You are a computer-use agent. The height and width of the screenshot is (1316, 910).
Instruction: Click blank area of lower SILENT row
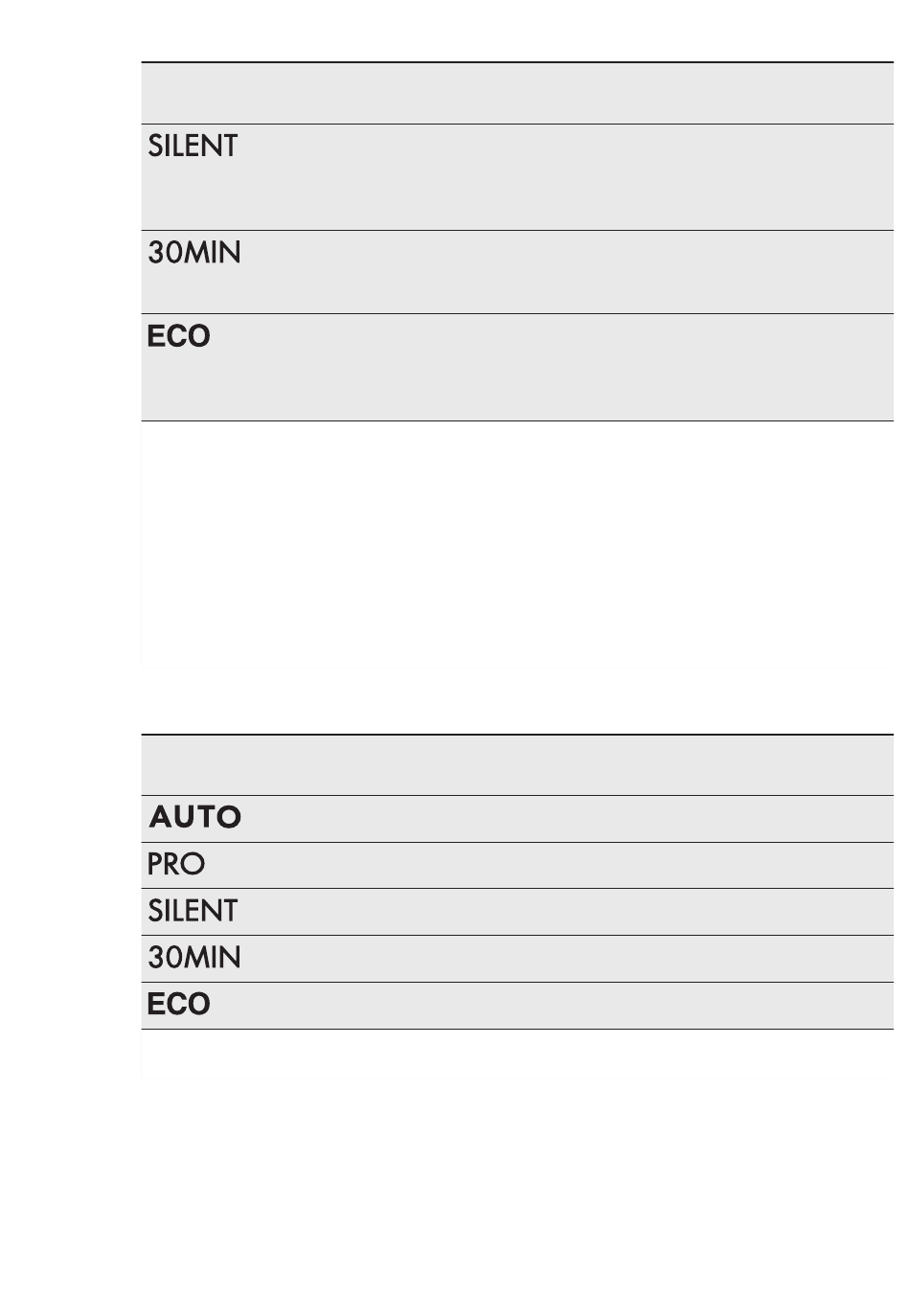(567, 912)
